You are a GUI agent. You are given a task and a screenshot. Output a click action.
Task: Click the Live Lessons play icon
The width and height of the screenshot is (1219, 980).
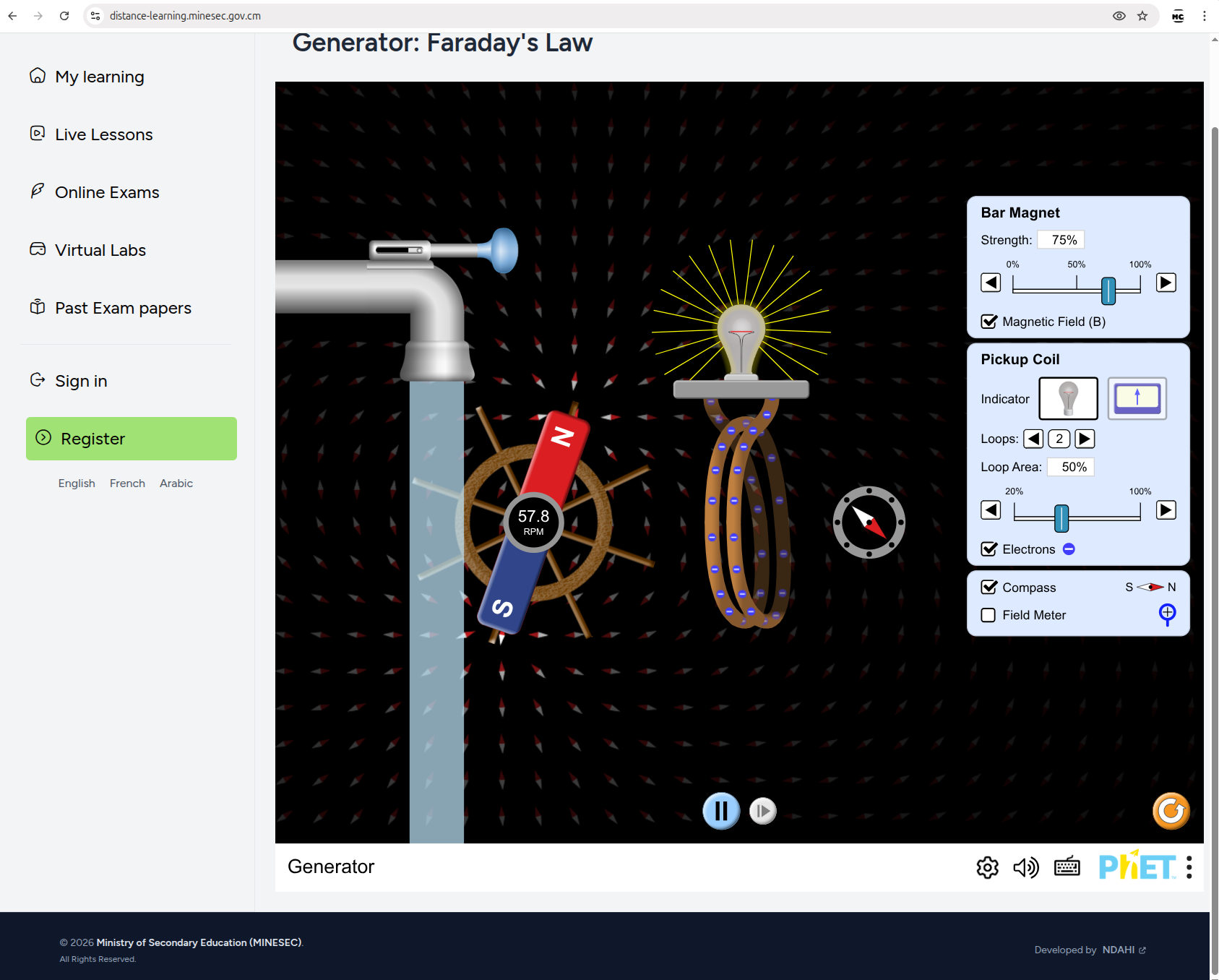coord(38,133)
